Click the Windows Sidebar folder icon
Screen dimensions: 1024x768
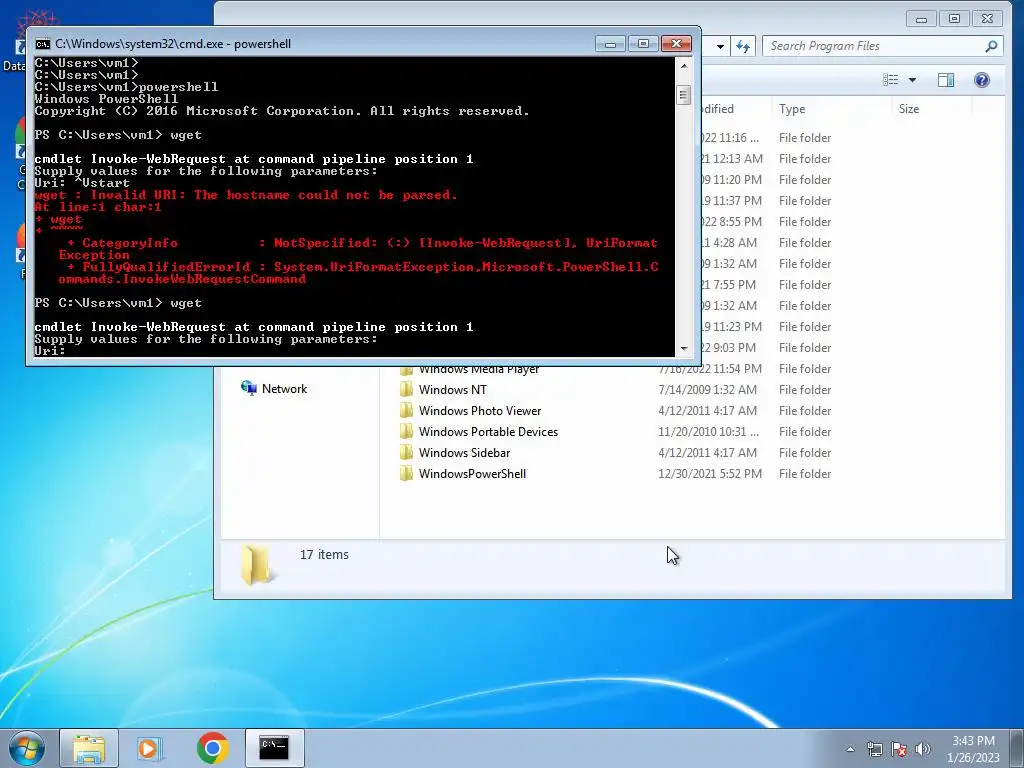[406, 453]
